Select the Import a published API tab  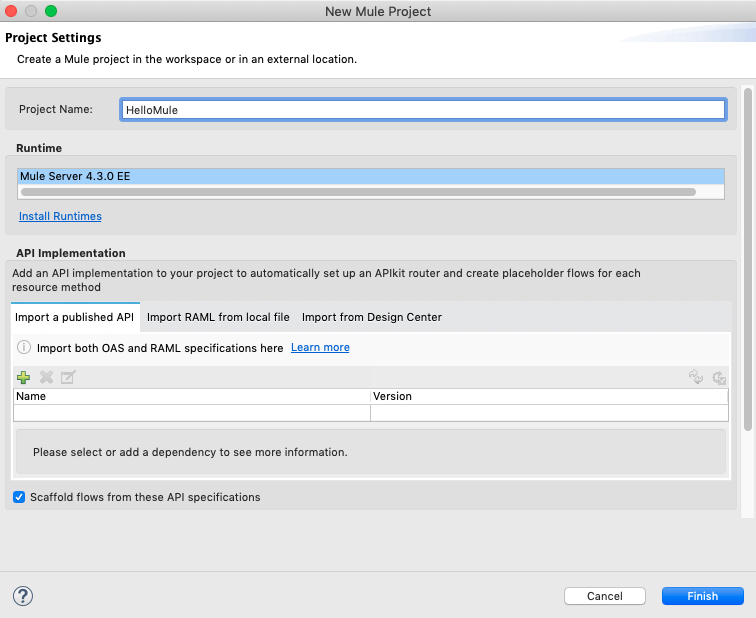74,317
